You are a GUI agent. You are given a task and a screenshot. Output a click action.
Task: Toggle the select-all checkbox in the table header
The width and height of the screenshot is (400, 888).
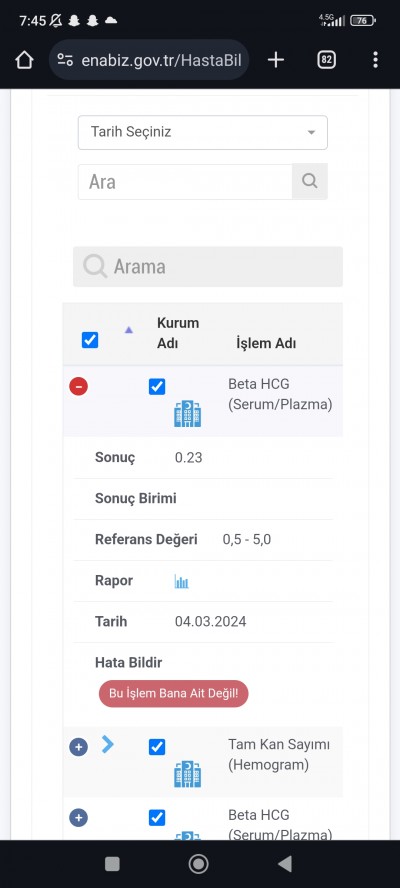90,340
